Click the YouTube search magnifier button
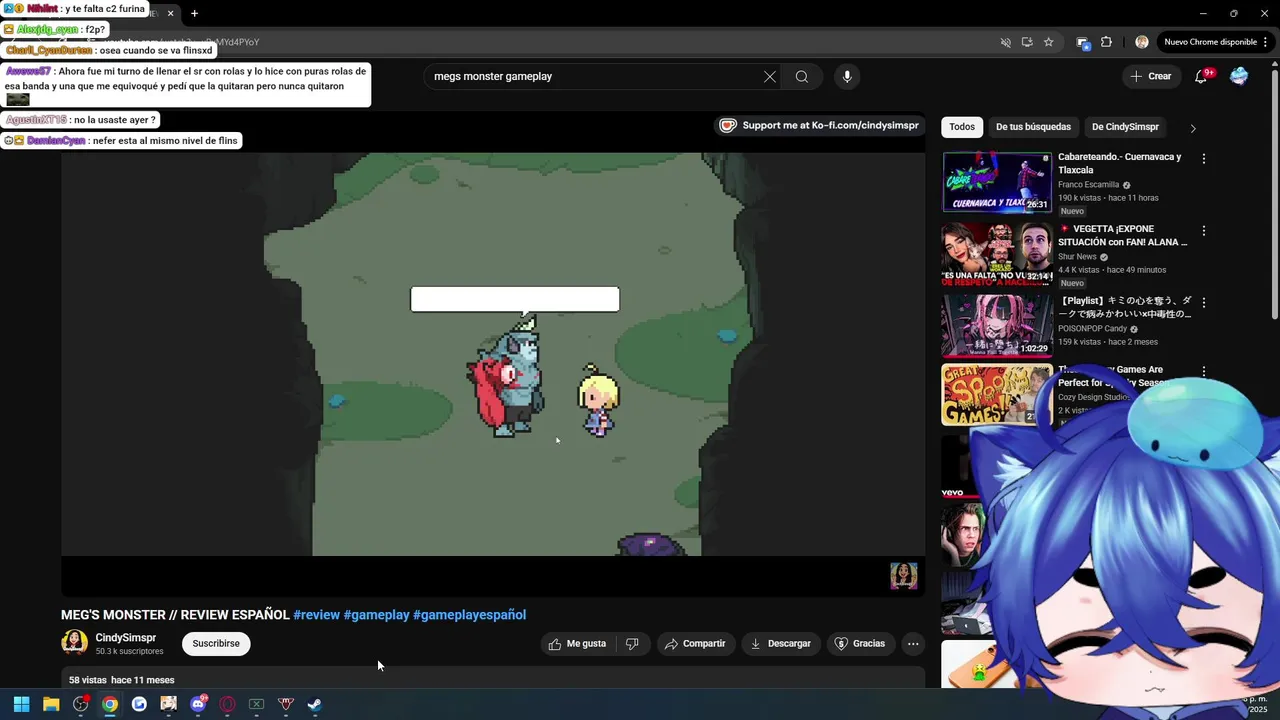Viewport: 1280px width, 720px height. click(x=802, y=77)
